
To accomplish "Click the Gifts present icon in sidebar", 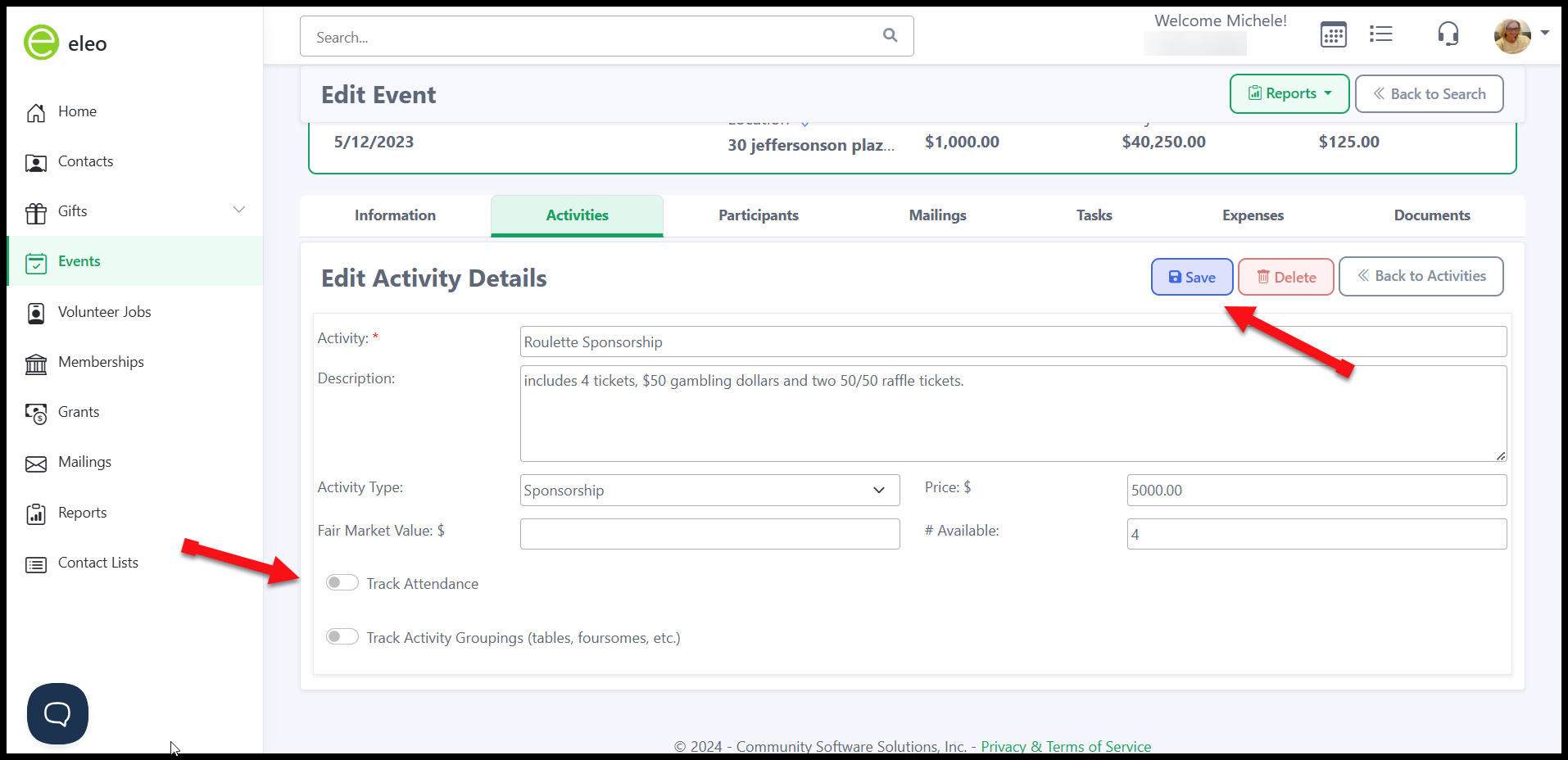I will click(36, 213).
